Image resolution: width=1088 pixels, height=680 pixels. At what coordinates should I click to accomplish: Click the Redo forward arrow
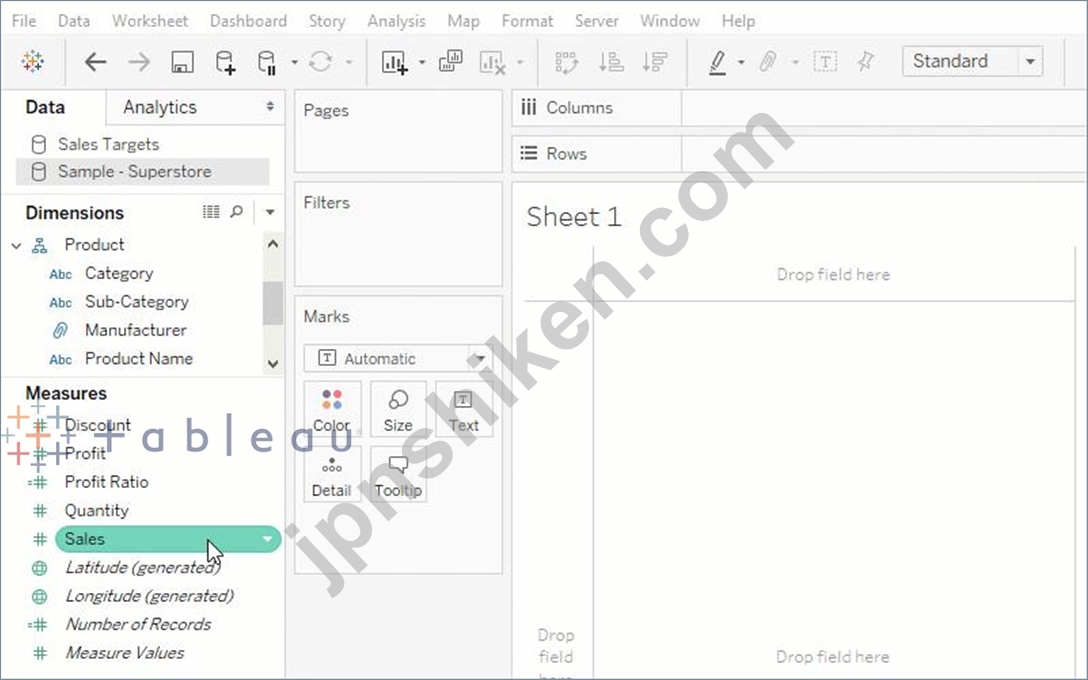coord(139,62)
